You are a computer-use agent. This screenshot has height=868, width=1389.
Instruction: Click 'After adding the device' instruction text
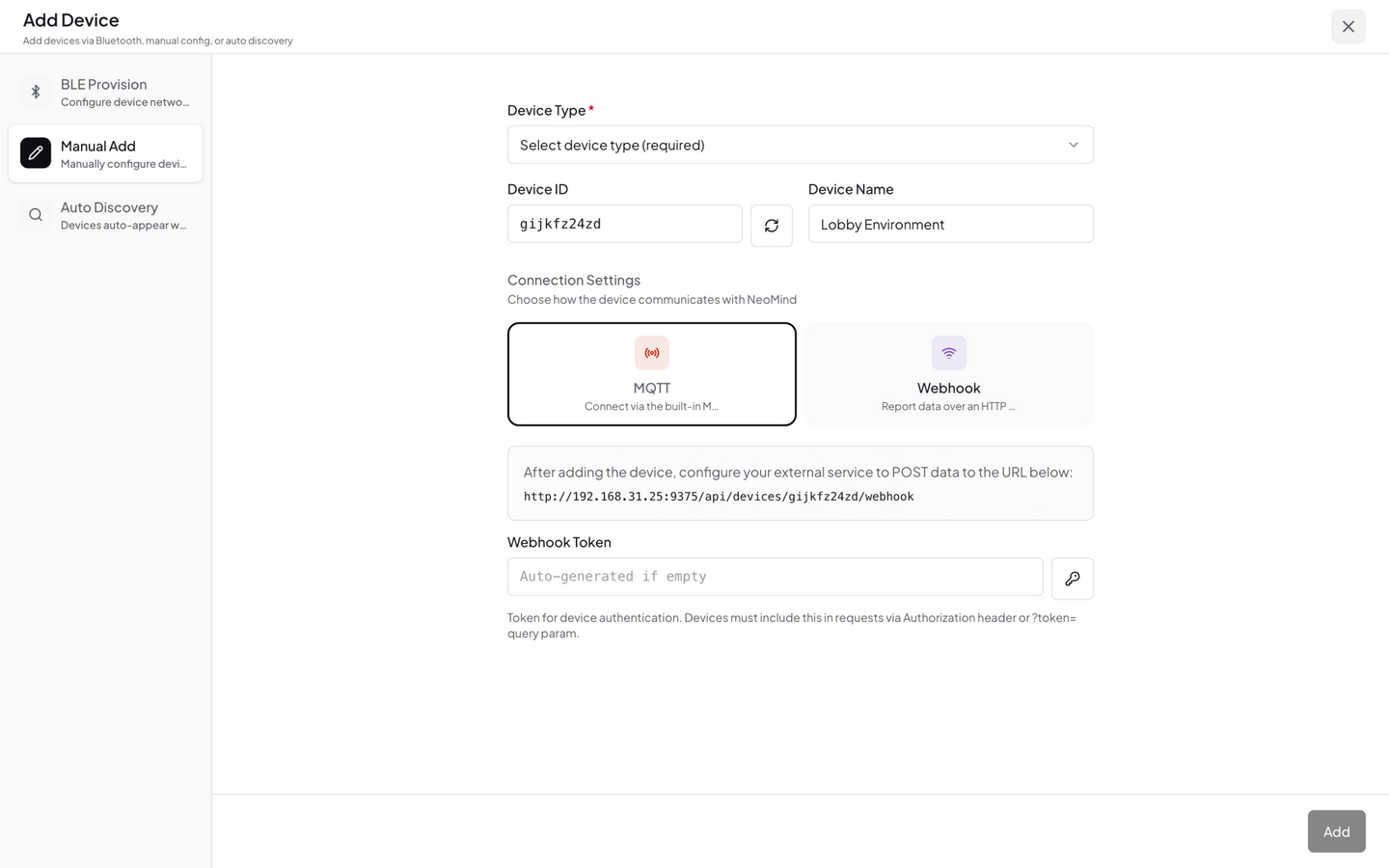[798, 472]
